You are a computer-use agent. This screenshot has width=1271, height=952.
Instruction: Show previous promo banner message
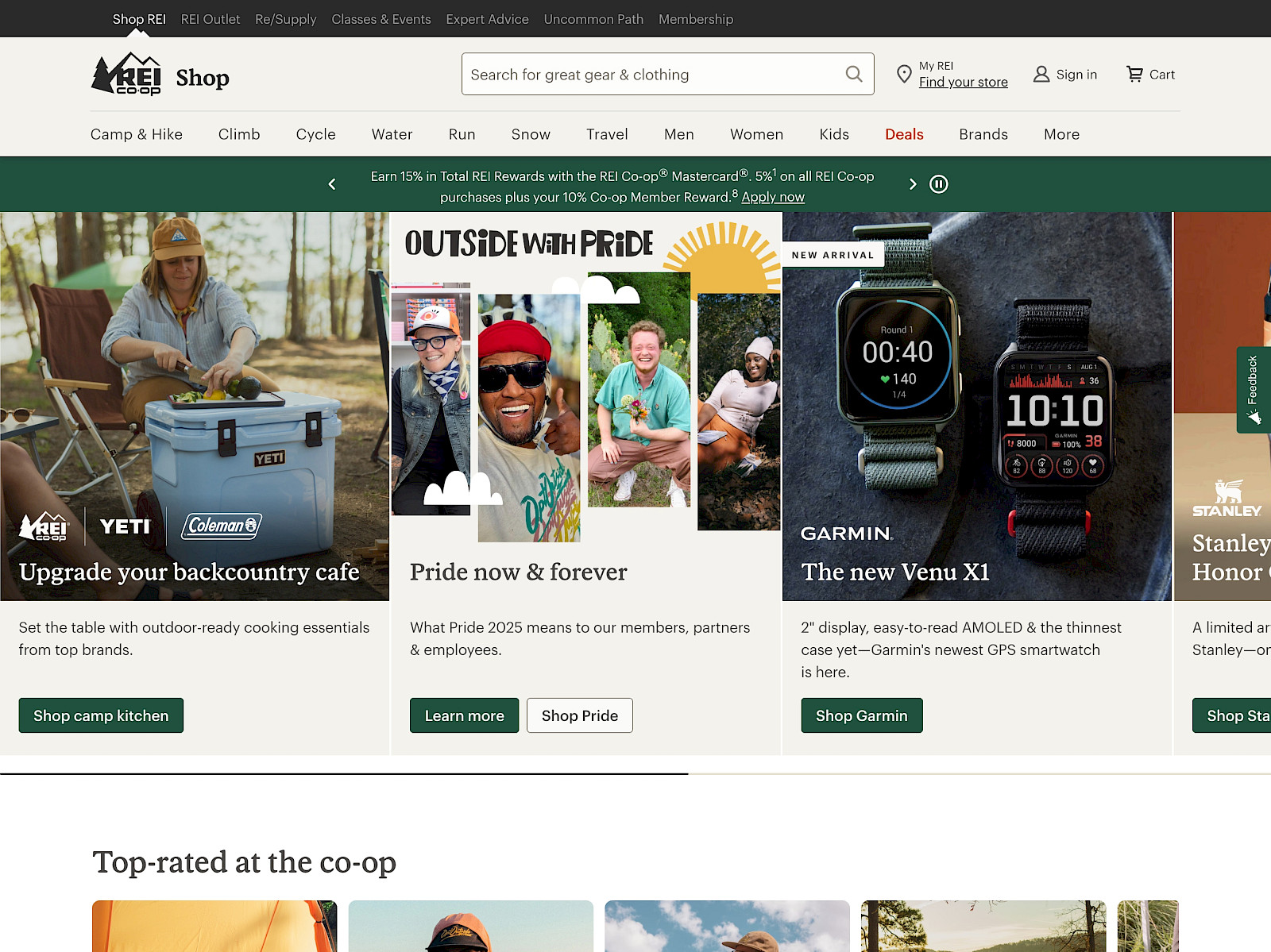click(x=332, y=184)
